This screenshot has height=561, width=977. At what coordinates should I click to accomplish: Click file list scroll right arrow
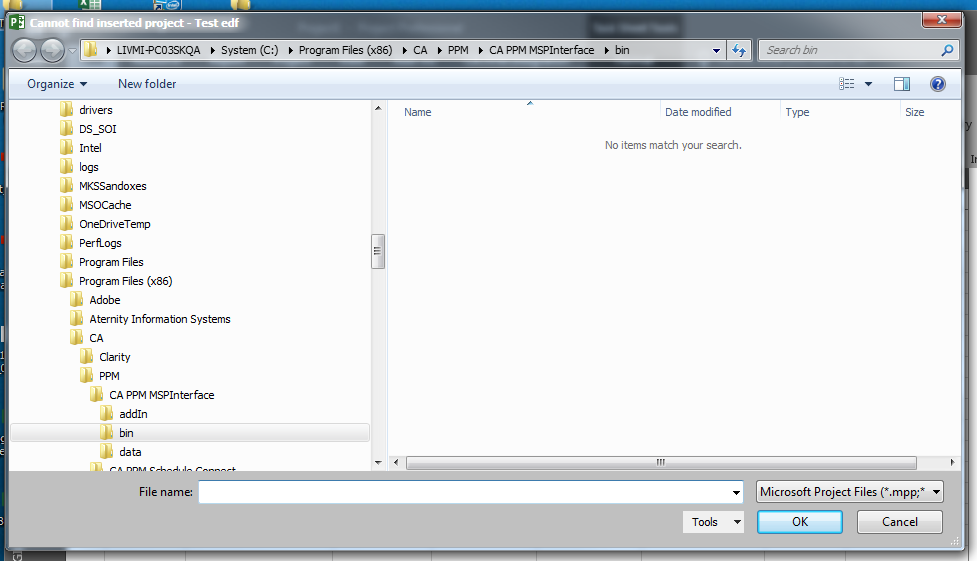(x=952, y=463)
